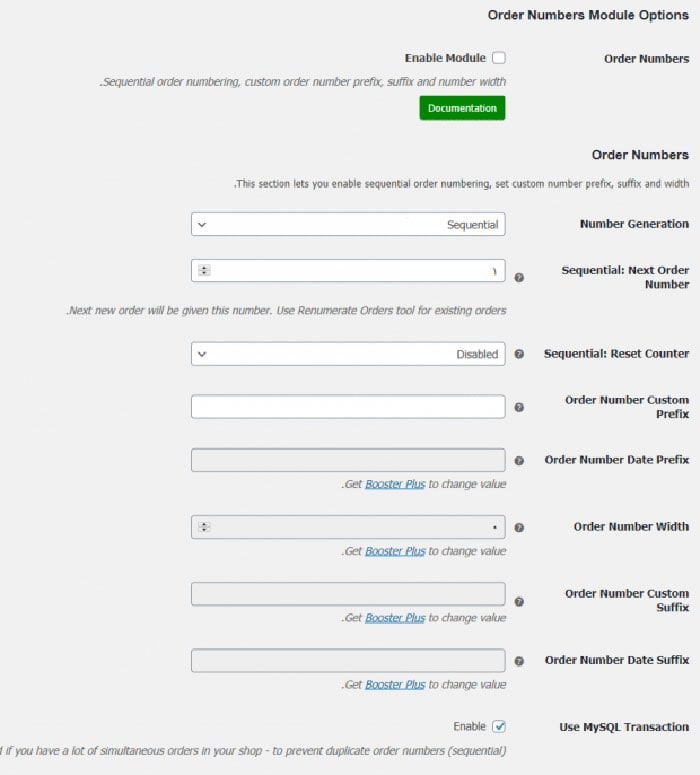Image resolution: width=700 pixels, height=775 pixels.
Task: Click spinner arrows in Next Order Number field
Action: pyautogui.click(x=204, y=270)
